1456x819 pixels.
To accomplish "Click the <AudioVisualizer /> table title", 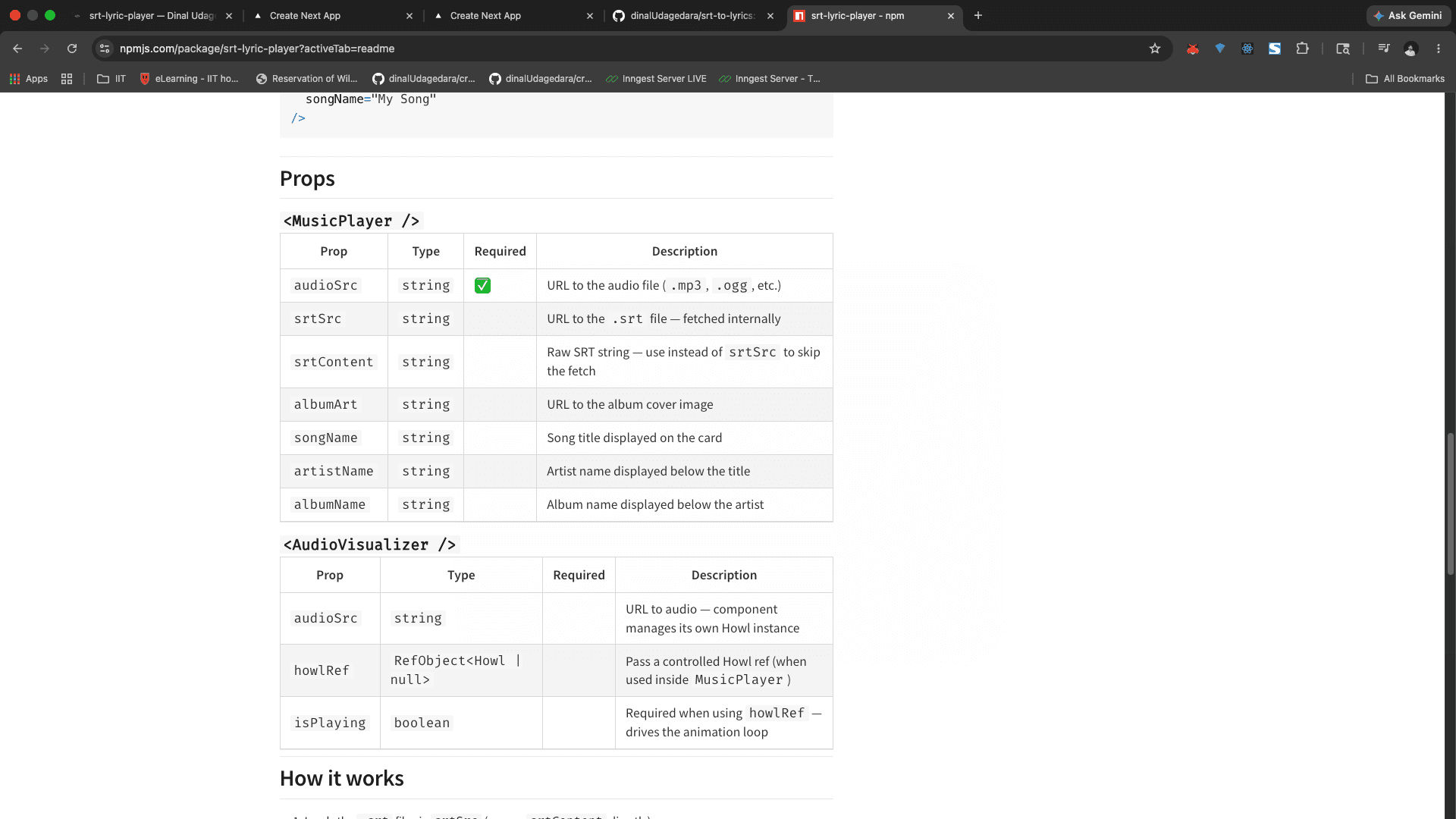I will tap(369, 544).
